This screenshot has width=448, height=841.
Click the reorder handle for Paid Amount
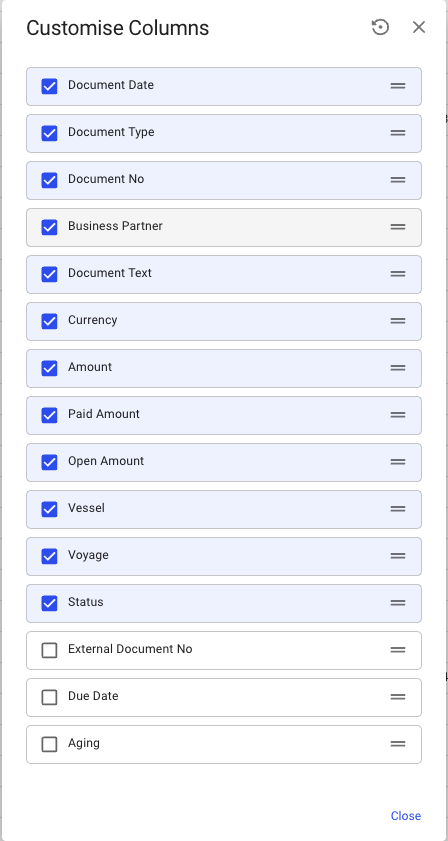click(x=398, y=415)
